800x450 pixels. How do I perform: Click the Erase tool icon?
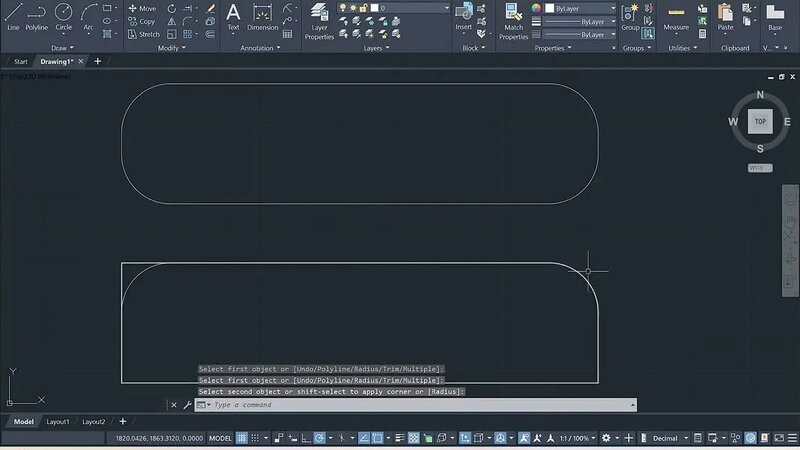(210, 8)
